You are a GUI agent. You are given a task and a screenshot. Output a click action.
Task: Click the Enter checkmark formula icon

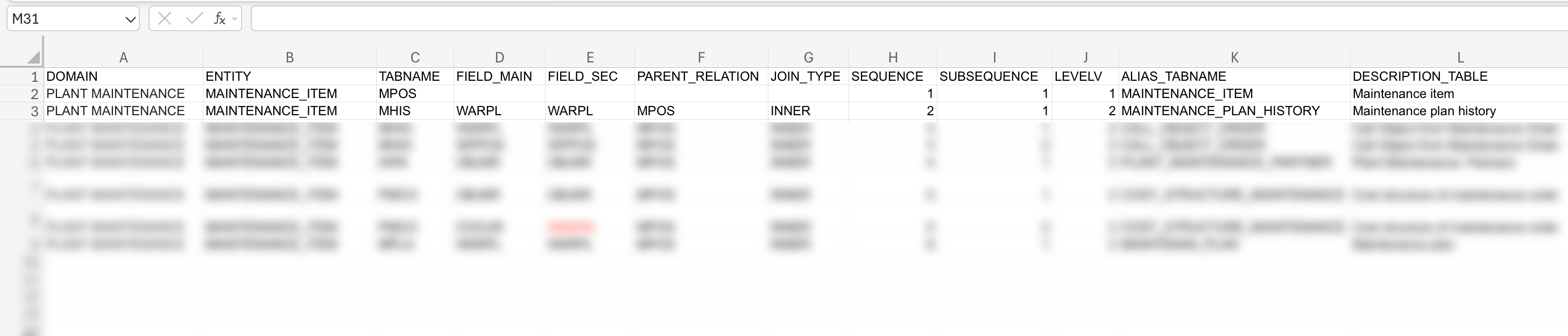tap(194, 19)
